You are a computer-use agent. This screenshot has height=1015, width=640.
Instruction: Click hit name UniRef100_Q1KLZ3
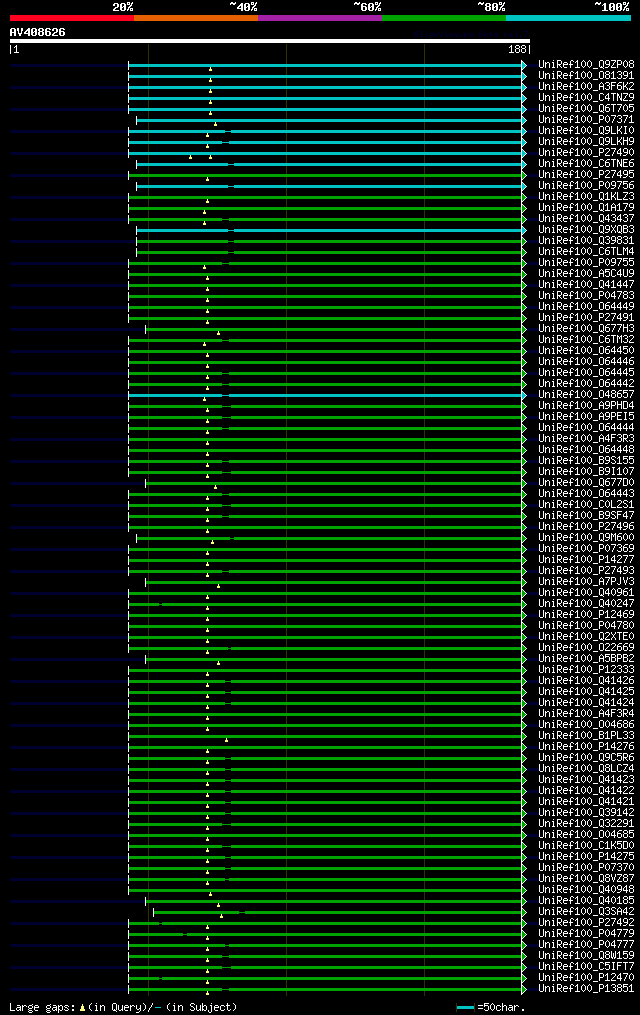[586, 196]
